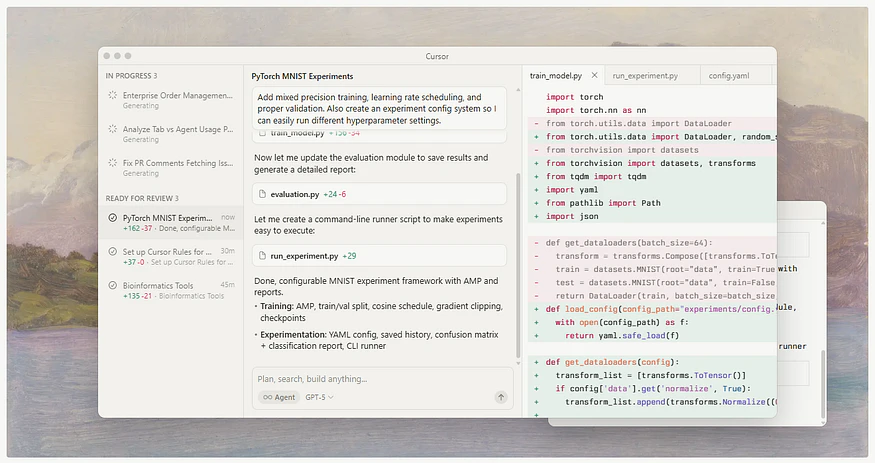Select the Bioinformatics Tools task
The image size is (875, 463).
pyautogui.click(x=171, y=290)
